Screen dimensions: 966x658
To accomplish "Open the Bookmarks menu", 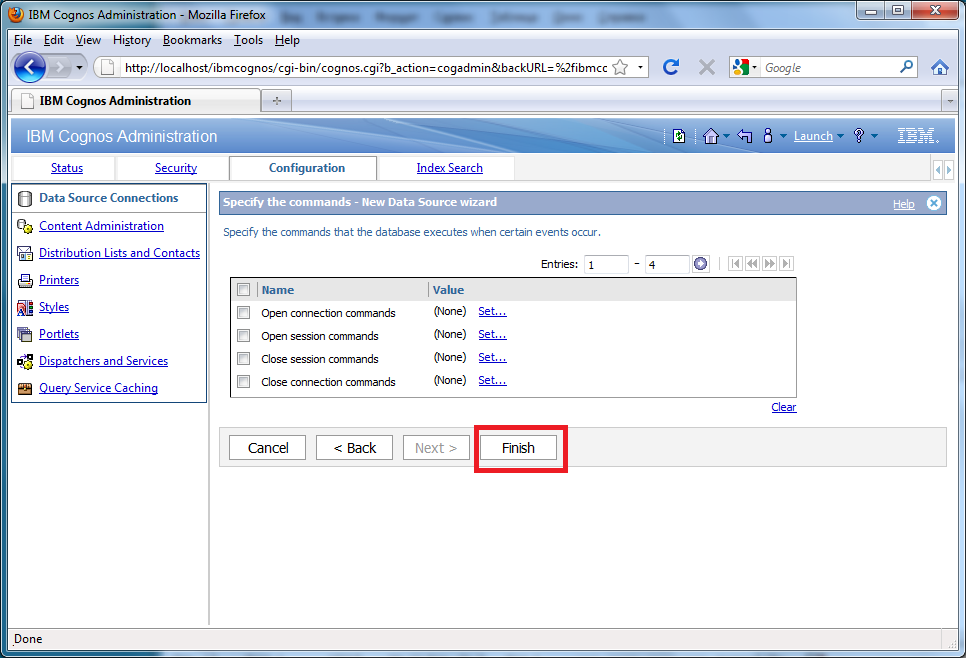I will [x=192, y=40].
